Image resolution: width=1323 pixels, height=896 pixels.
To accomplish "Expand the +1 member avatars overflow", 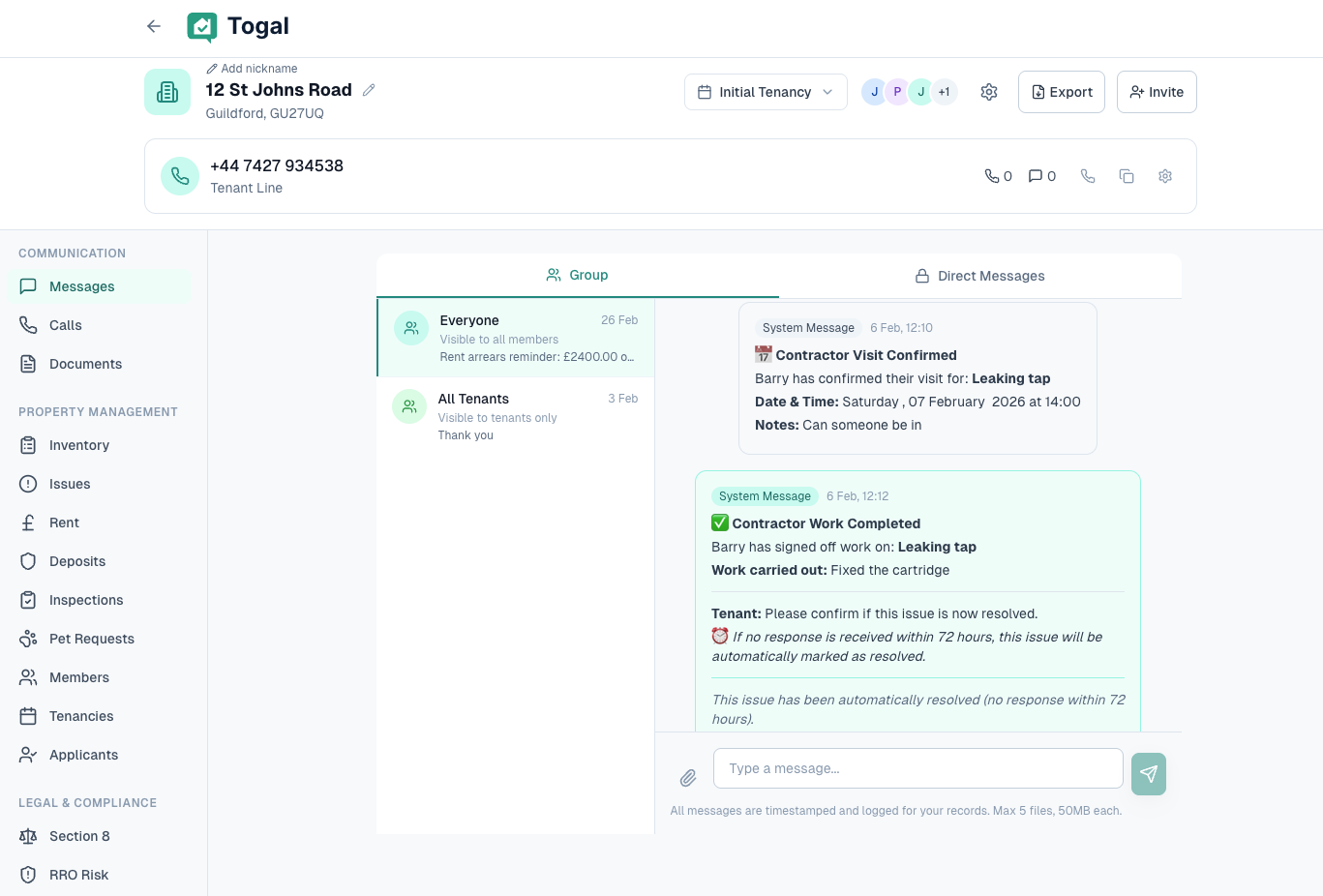I will [944, 91].
